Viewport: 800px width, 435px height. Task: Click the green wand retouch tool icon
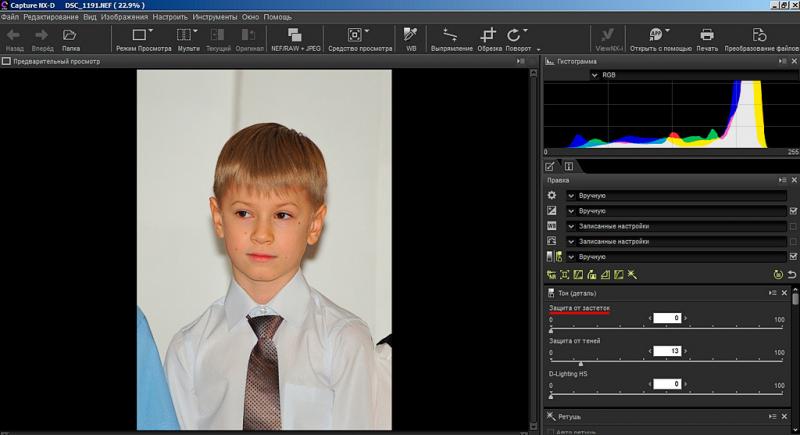tap(632, 275)
